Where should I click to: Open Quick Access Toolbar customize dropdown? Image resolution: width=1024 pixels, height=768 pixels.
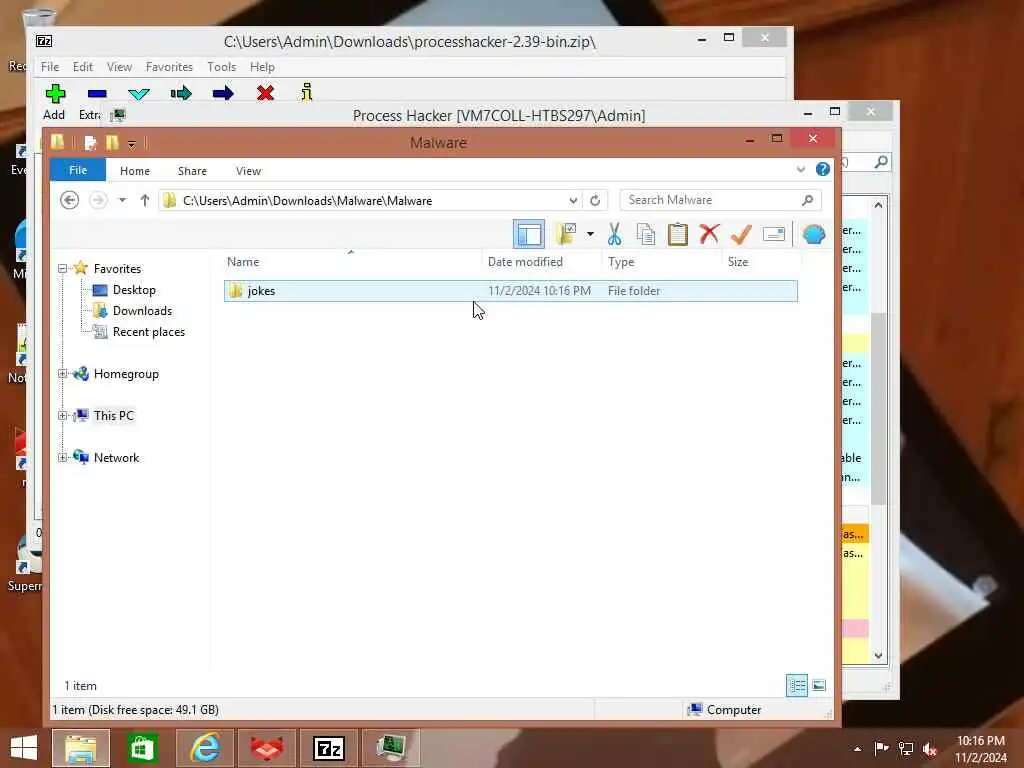[131, 143]
